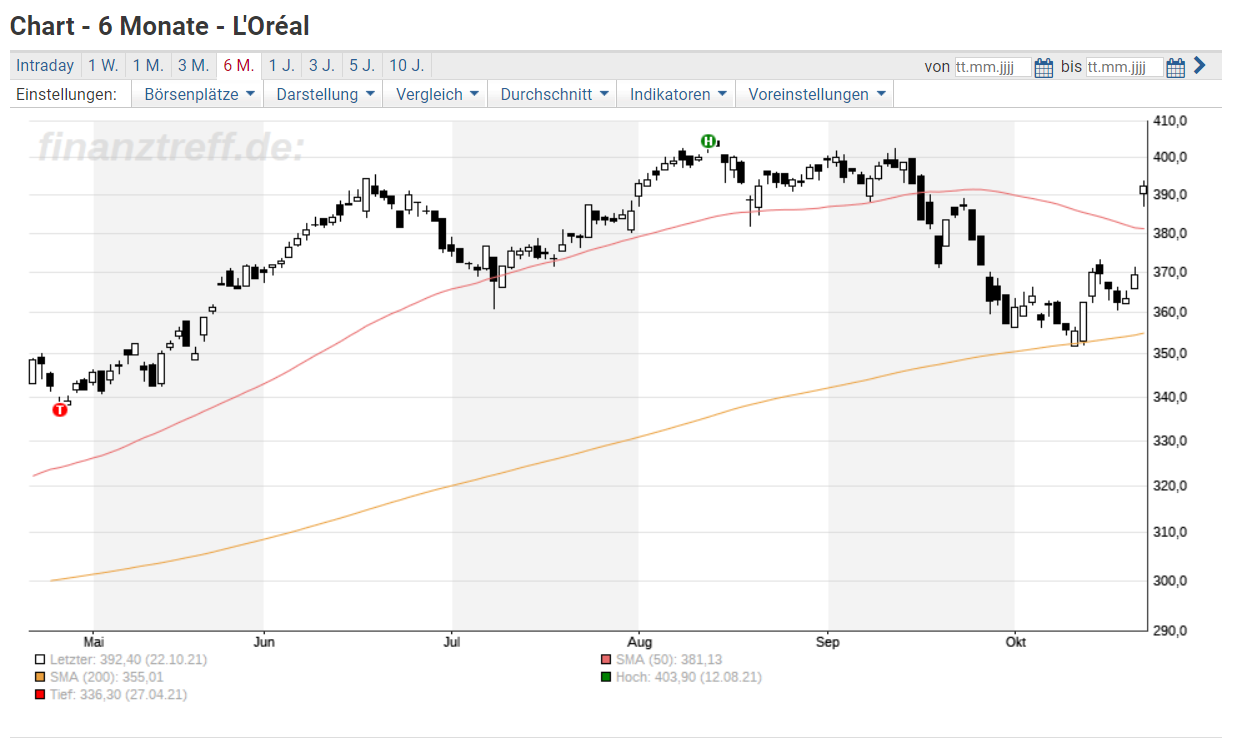Focus the 'von' start date input field
1234x740 pixels.
pyautogui.click(x=992, y=67)
